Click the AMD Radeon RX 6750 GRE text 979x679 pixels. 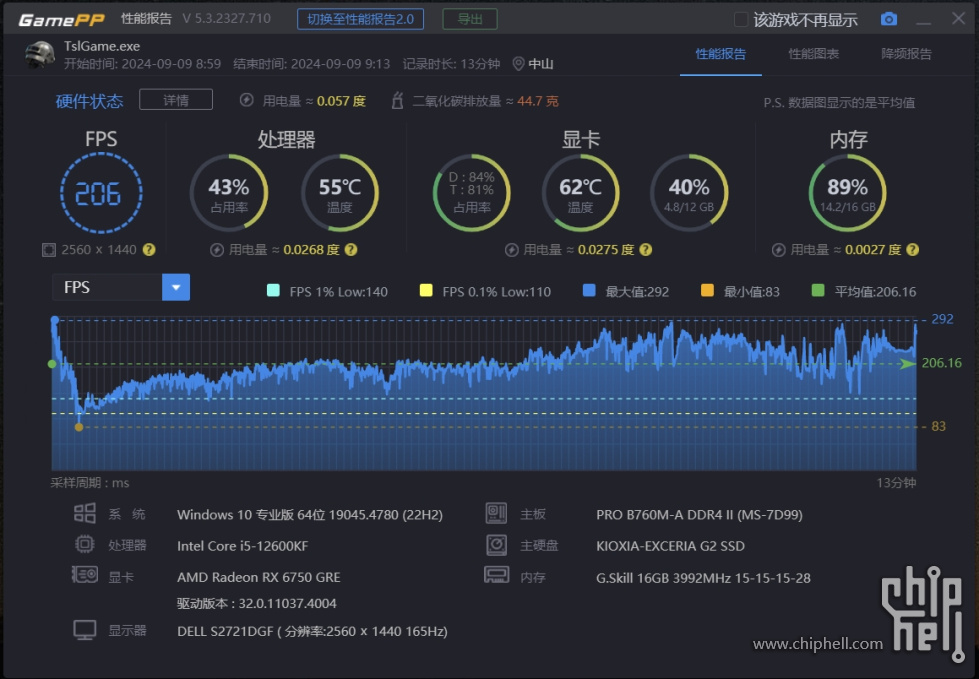(258, 577)
